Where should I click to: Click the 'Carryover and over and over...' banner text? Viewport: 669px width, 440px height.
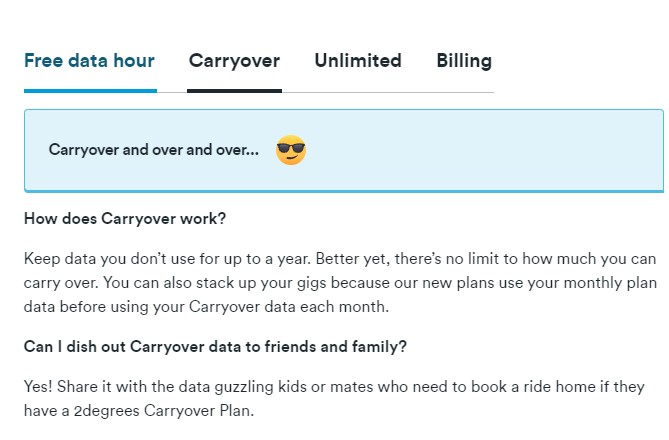coord(154,150)
